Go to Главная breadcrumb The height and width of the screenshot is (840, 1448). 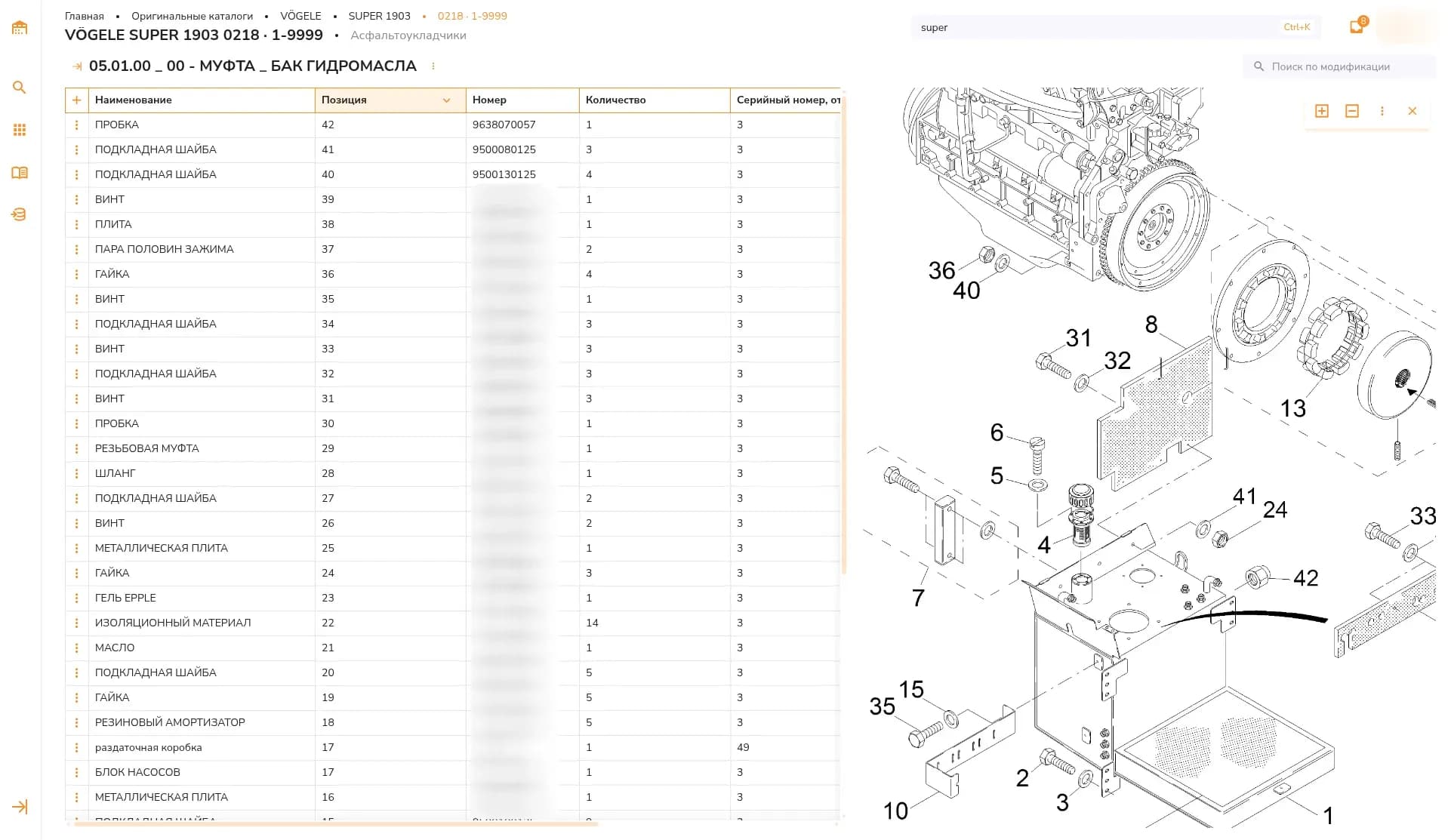(x=85, y=16)
